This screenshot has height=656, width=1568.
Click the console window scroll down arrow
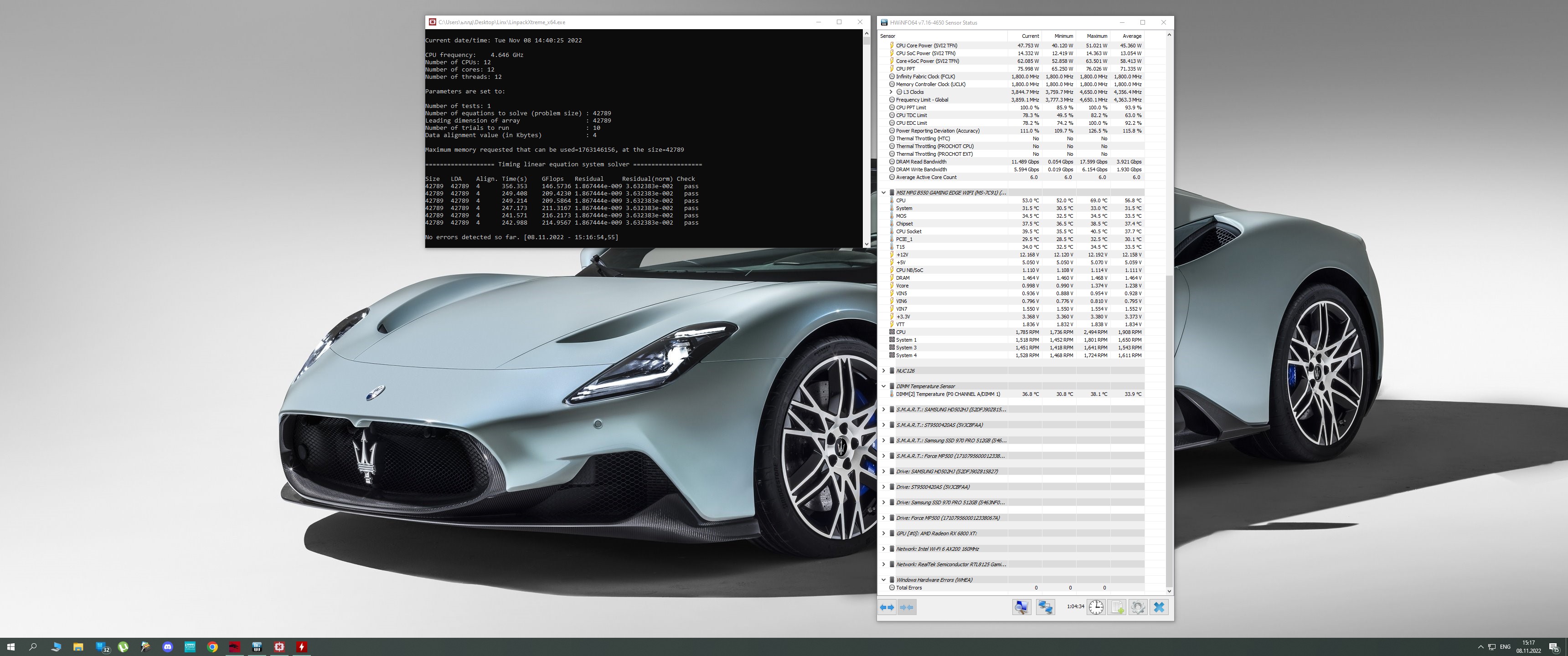[x=866, y=244]
